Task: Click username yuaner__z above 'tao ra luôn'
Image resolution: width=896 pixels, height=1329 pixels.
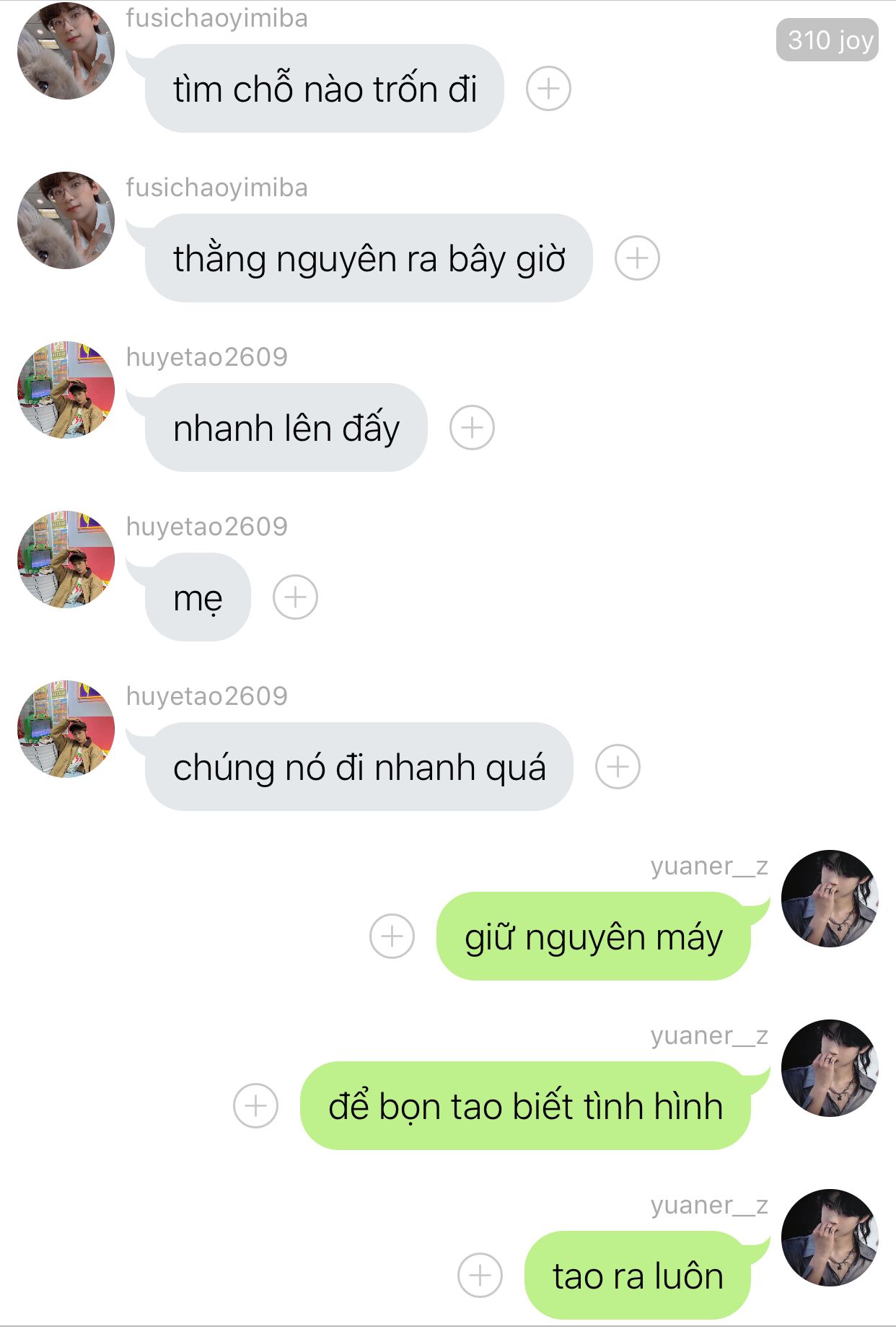Action: pyautogui.click(x=709, y=1205)
